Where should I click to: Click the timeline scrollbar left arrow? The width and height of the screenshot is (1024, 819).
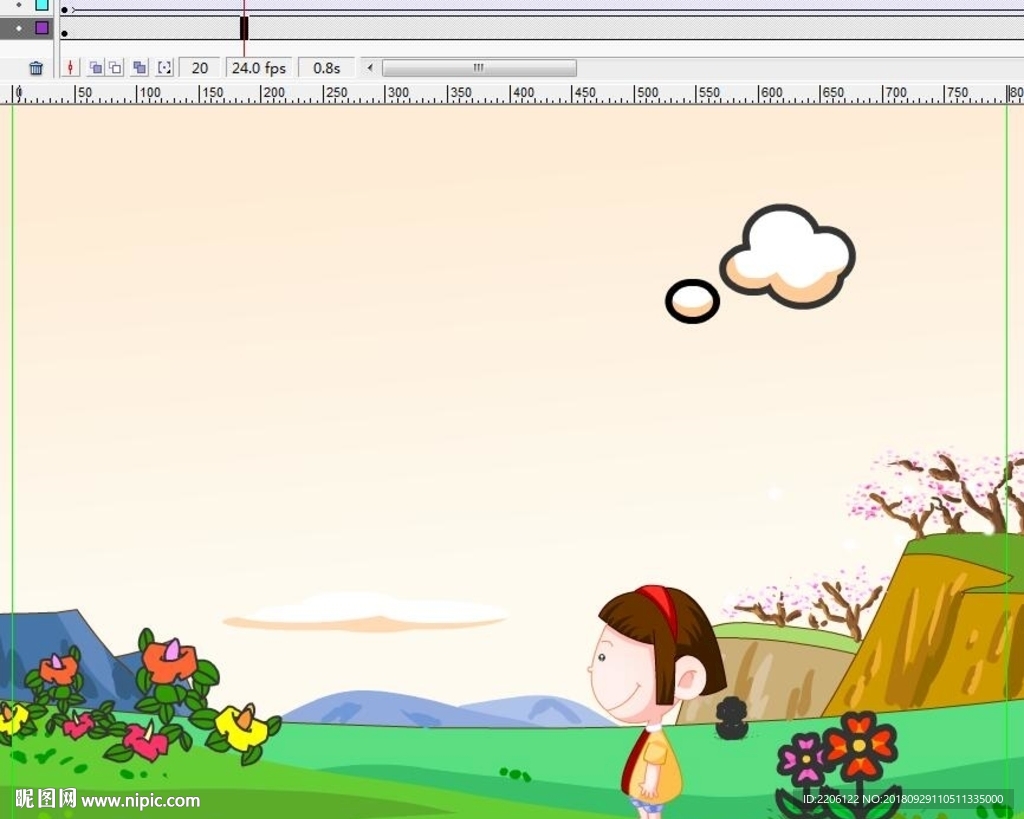coord(370,68)
